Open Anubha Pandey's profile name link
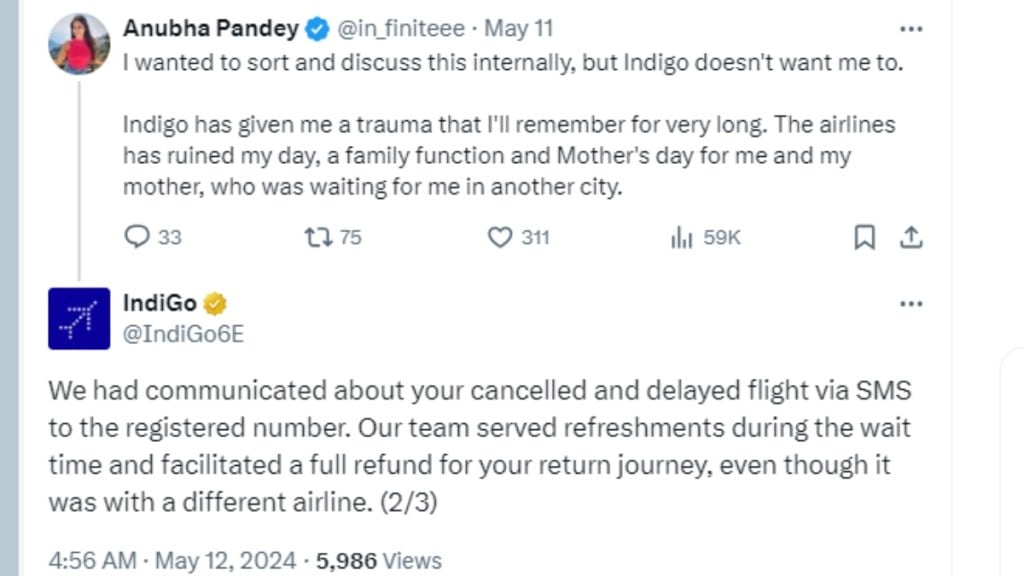1024x576 pixels. [x=211, y=29]
